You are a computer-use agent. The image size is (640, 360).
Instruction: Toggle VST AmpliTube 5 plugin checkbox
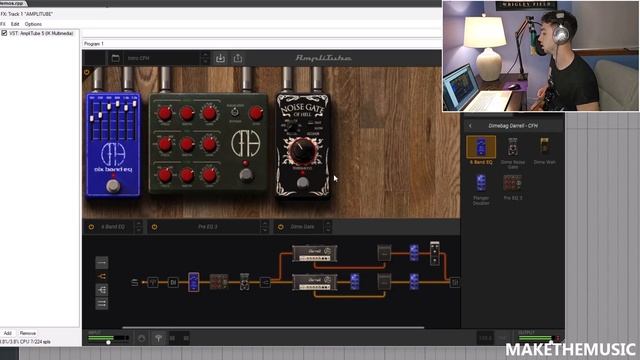point(4,33)
